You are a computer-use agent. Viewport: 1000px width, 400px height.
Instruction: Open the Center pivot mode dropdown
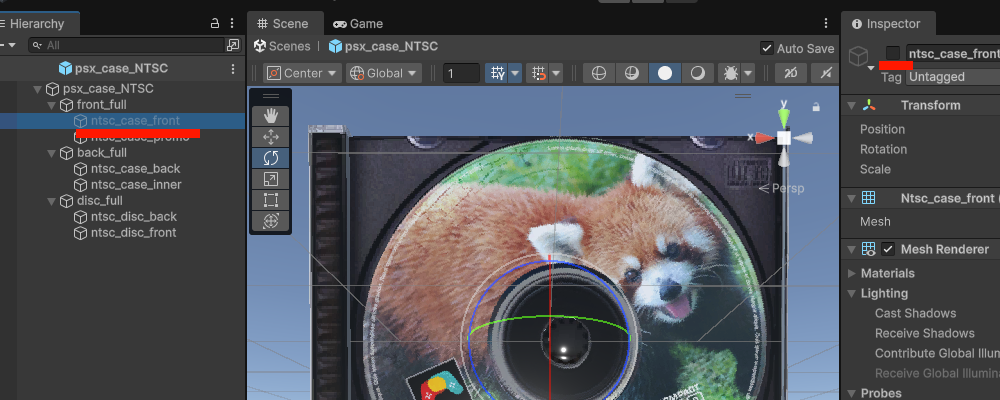[302, 73]
